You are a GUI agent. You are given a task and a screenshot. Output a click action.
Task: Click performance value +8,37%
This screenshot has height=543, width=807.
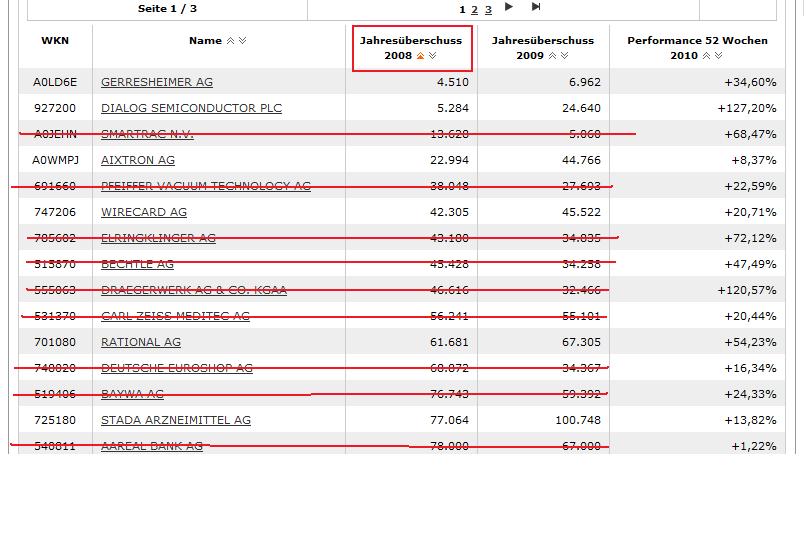tap(754, 160)
